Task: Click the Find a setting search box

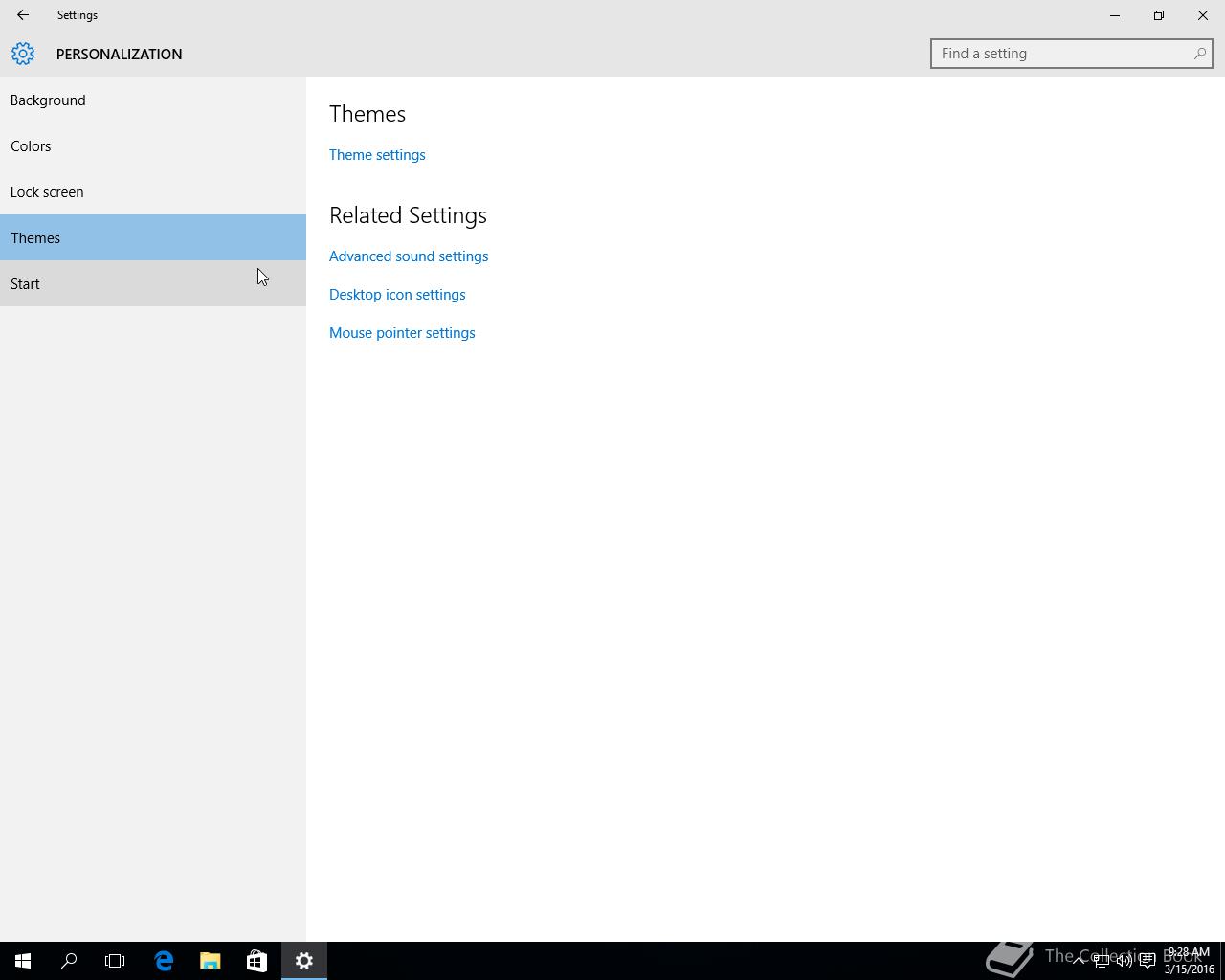Action: click(1072, 54)
